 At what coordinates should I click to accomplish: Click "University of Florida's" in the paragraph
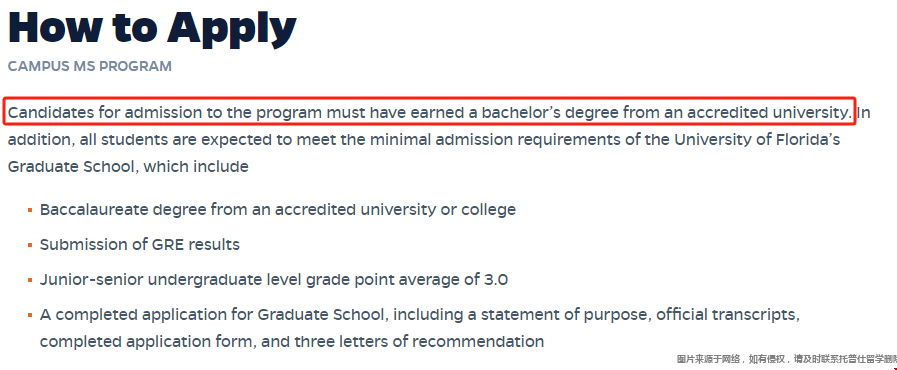tap(757, 140)
